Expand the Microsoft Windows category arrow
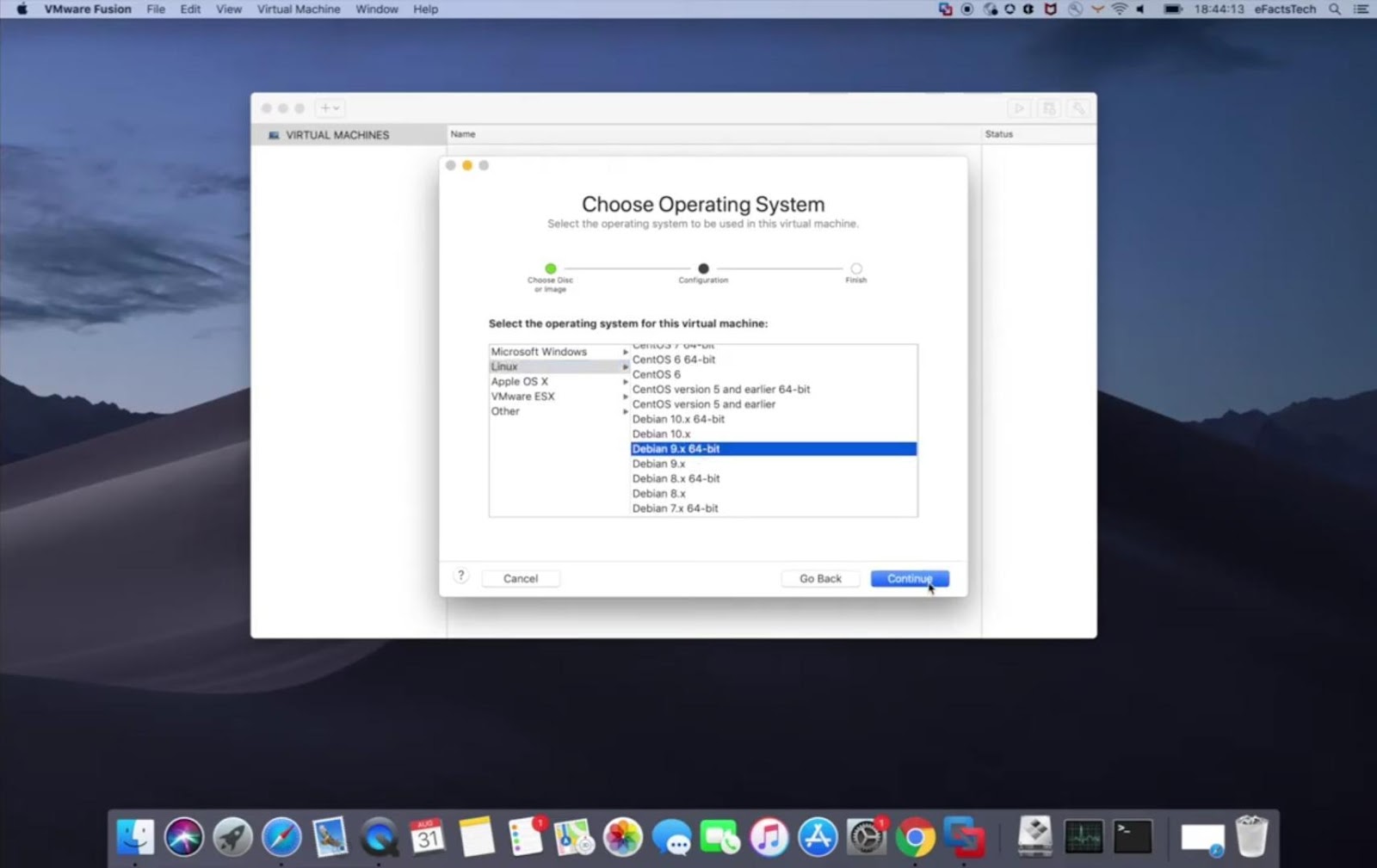This screenshot has height=868, width=1377. [x=625, y=352]
